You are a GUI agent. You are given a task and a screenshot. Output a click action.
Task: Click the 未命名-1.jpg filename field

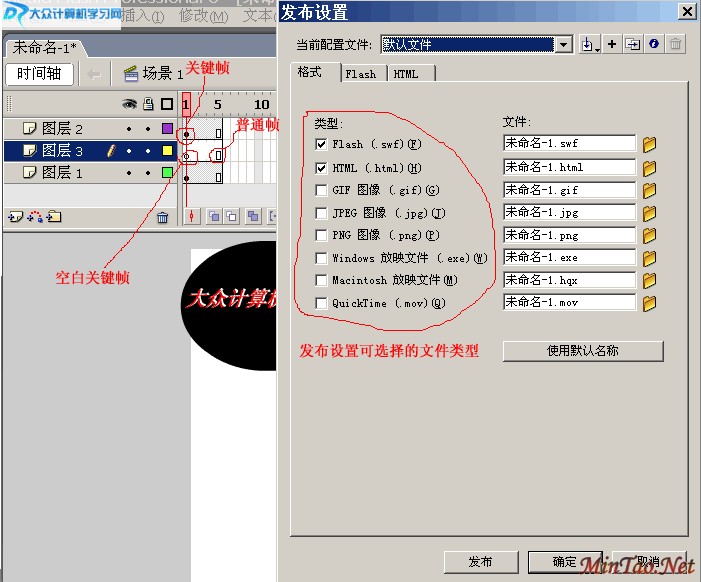[x=568, y=213]
